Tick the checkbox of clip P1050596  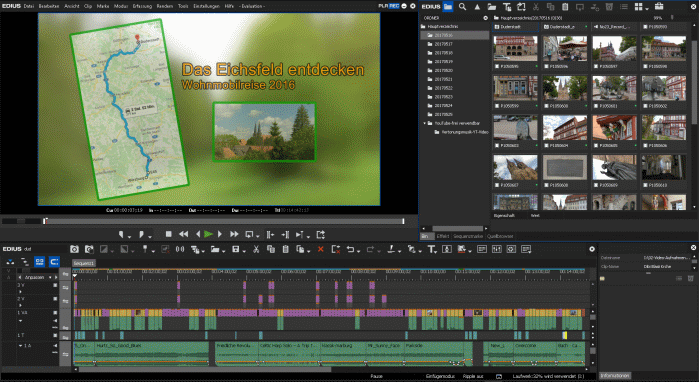coord(547,66)
